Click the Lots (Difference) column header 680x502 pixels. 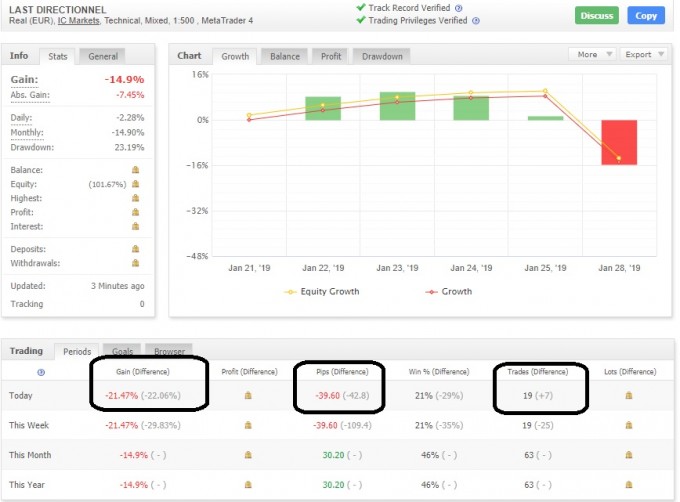(630, 372)
